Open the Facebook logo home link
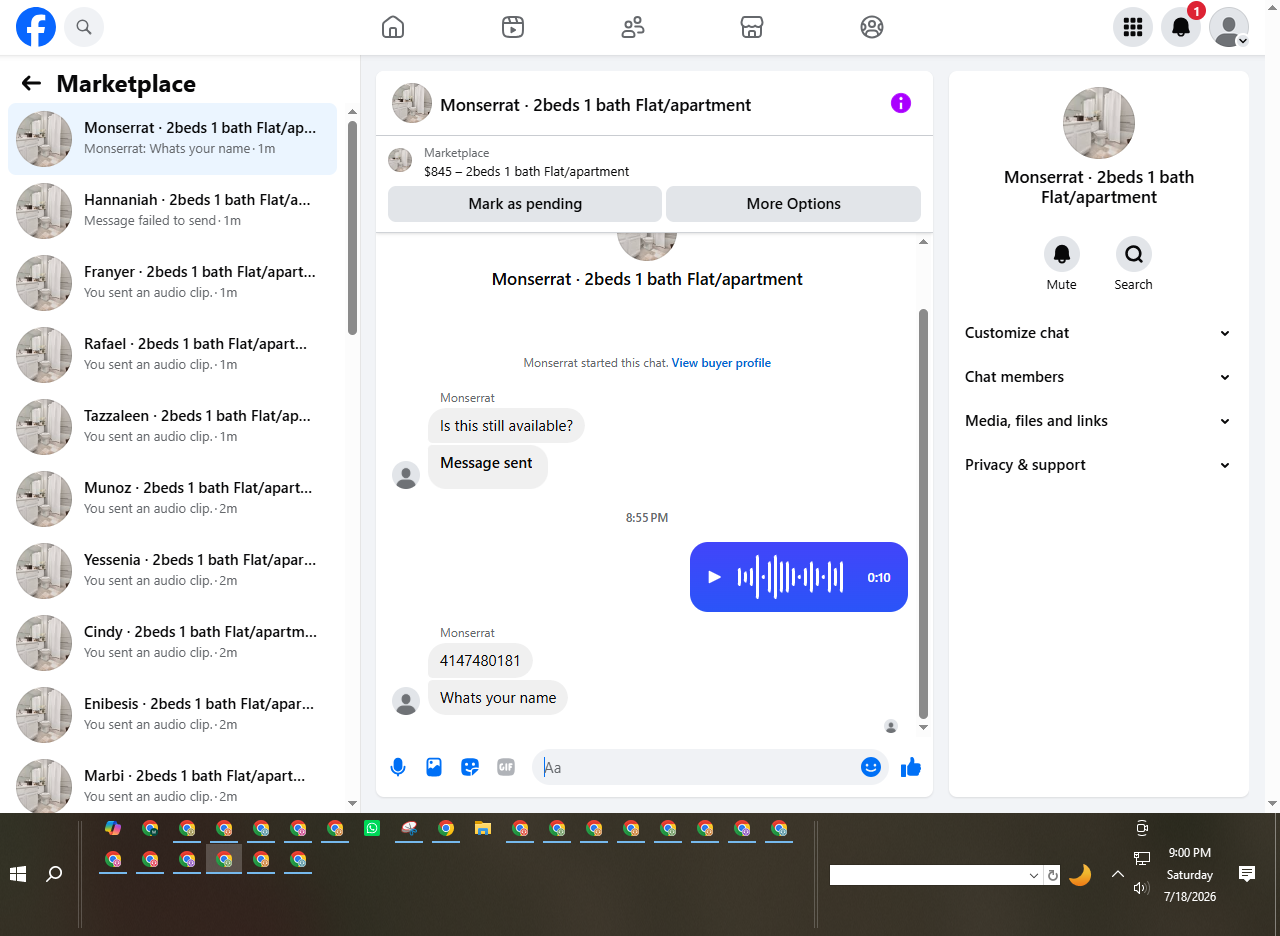 [x=36, y=27]
